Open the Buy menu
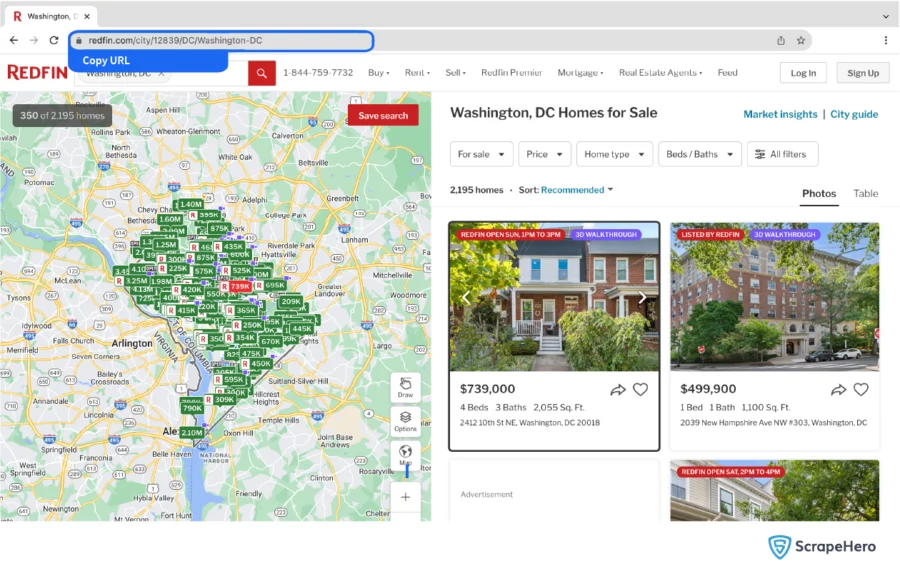Screen dimensions: 900x571 click(379, 73)
